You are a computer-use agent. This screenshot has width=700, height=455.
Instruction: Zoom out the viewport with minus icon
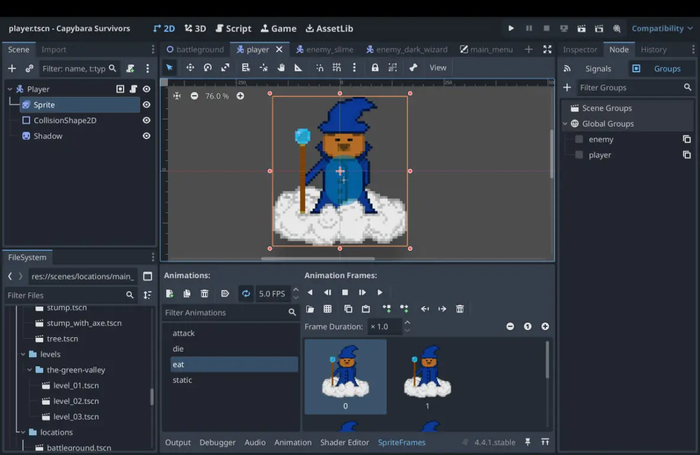pos(194,96)
